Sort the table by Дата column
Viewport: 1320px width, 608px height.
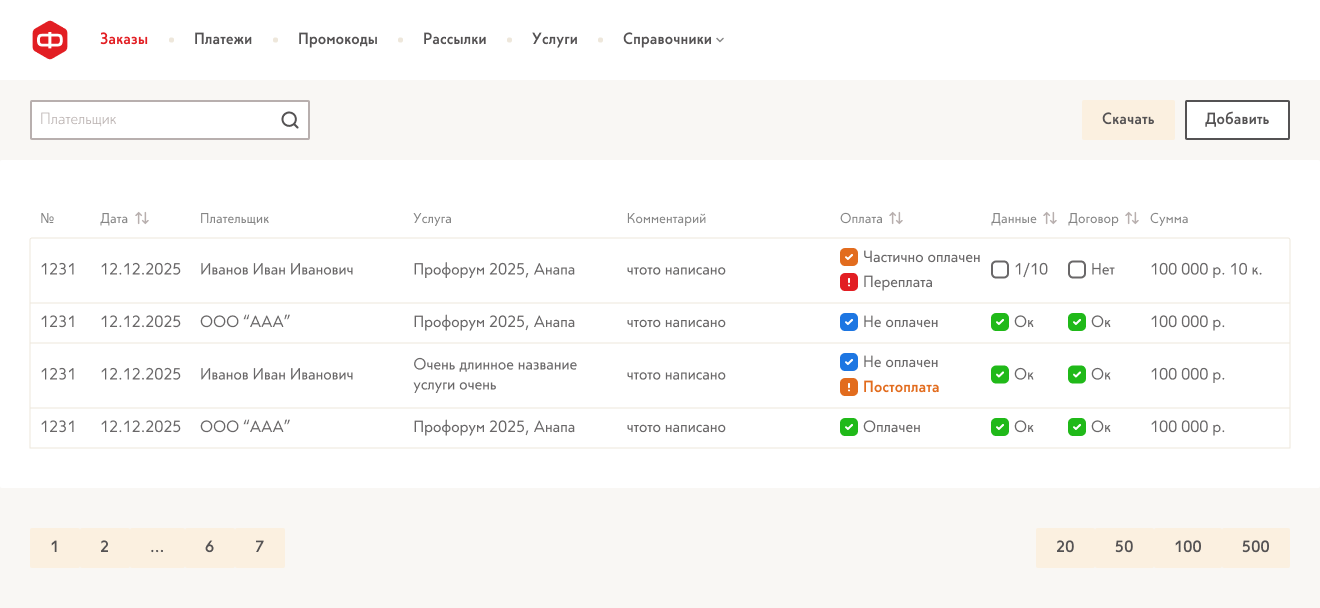(142, 218)
